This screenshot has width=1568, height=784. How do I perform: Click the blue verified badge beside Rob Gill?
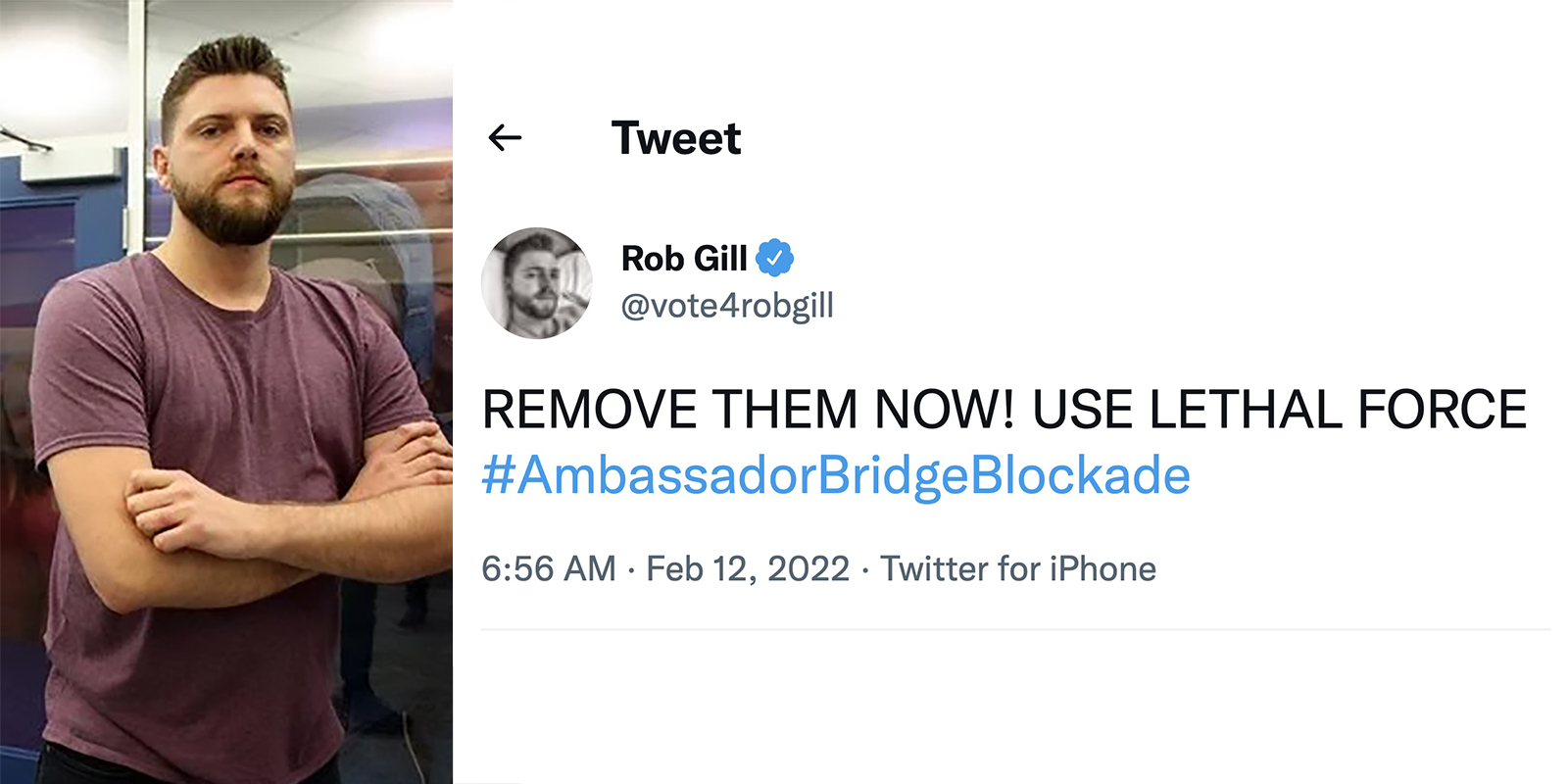pos(774,258)
